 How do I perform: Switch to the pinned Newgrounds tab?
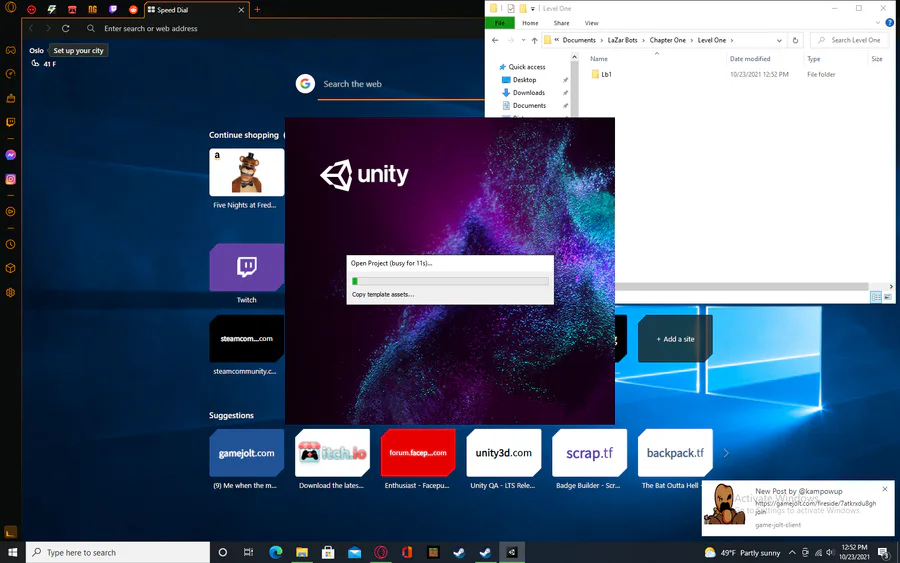click(92, 9)
